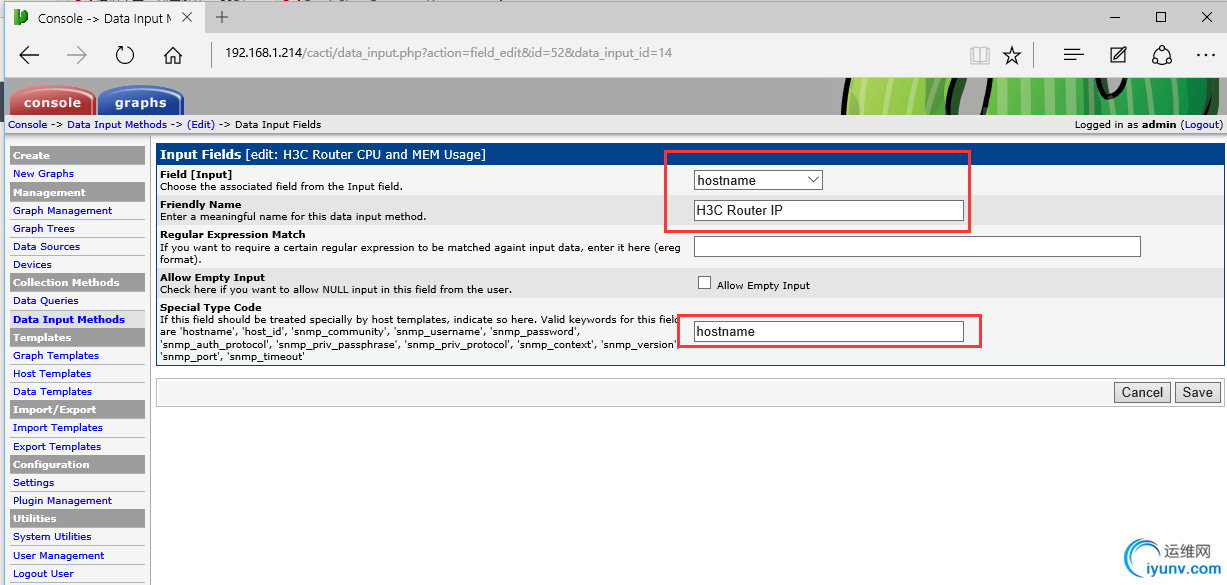Open Settings in sidebar
This screenshot has width=1227, height=585.
33,482
